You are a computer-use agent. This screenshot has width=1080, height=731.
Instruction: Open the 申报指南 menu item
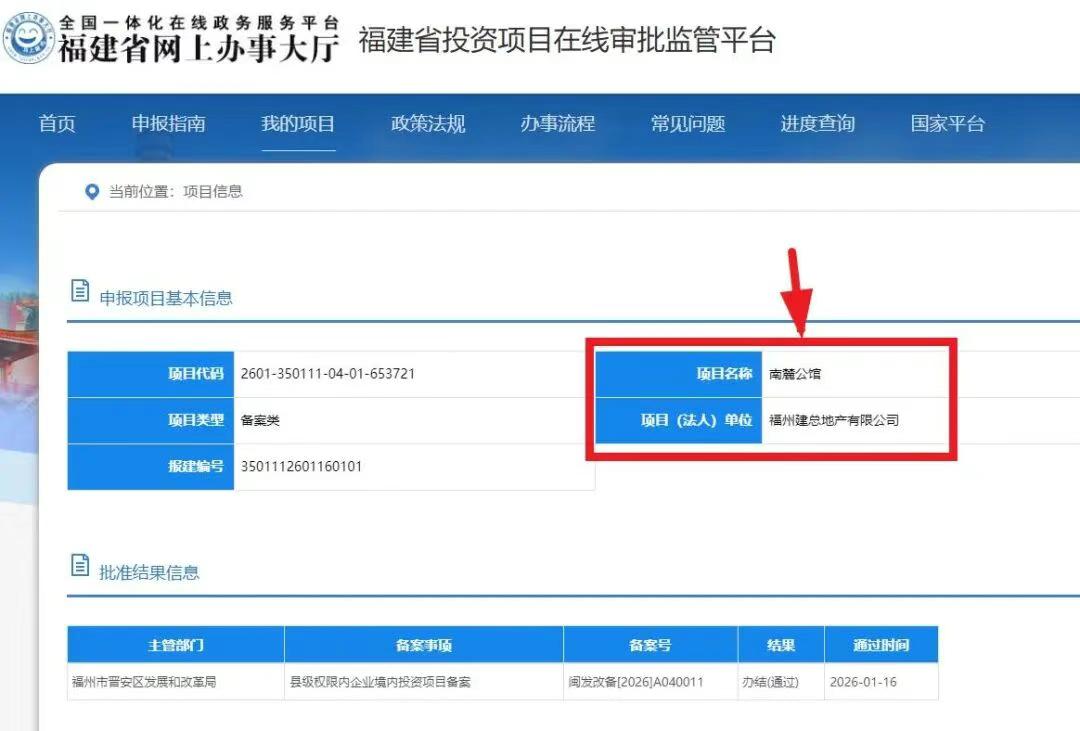point(168,124)
